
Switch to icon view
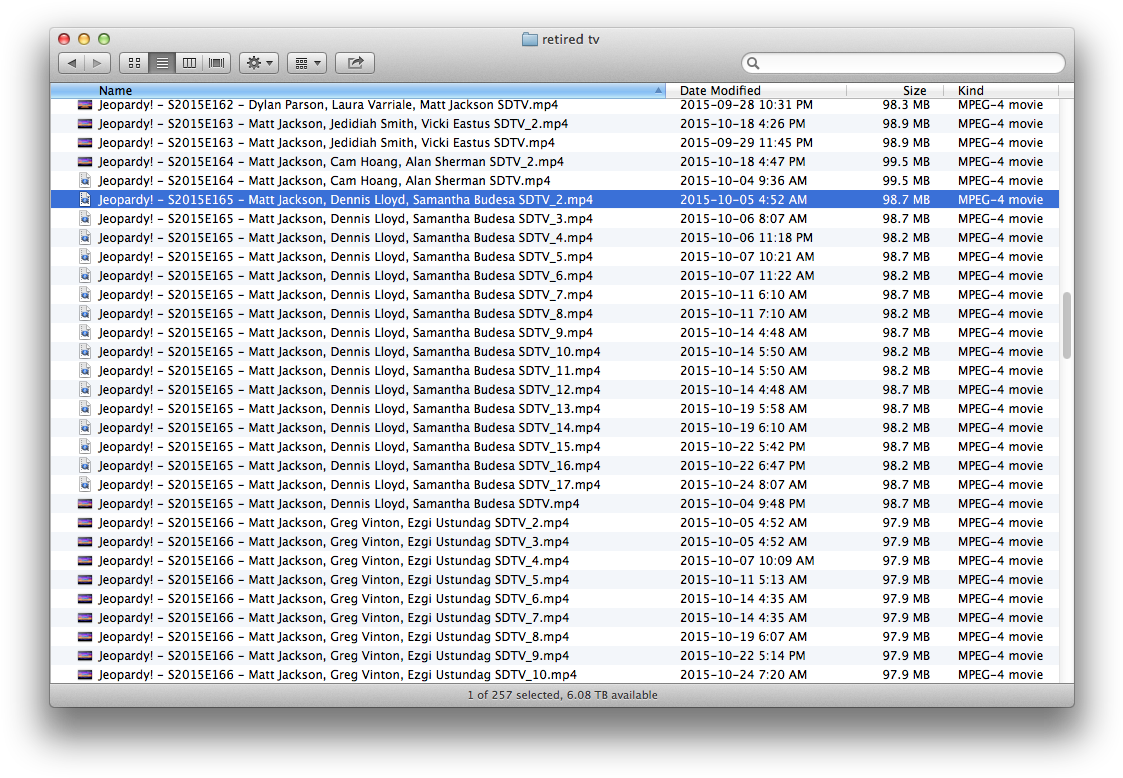tap(134, 63)
